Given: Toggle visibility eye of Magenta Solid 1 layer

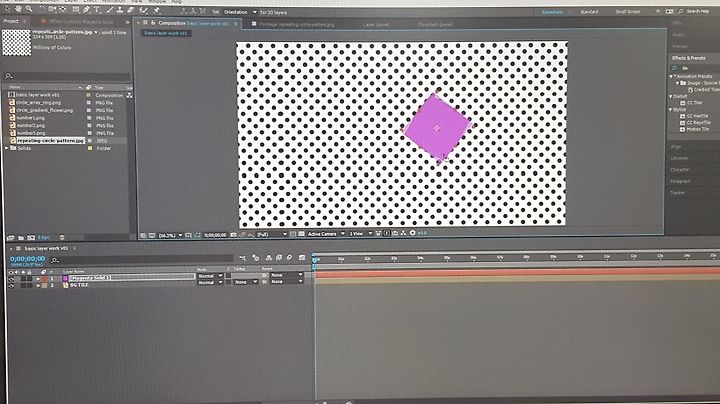Looking at the screenshot, I should click(x=11, y=279).
